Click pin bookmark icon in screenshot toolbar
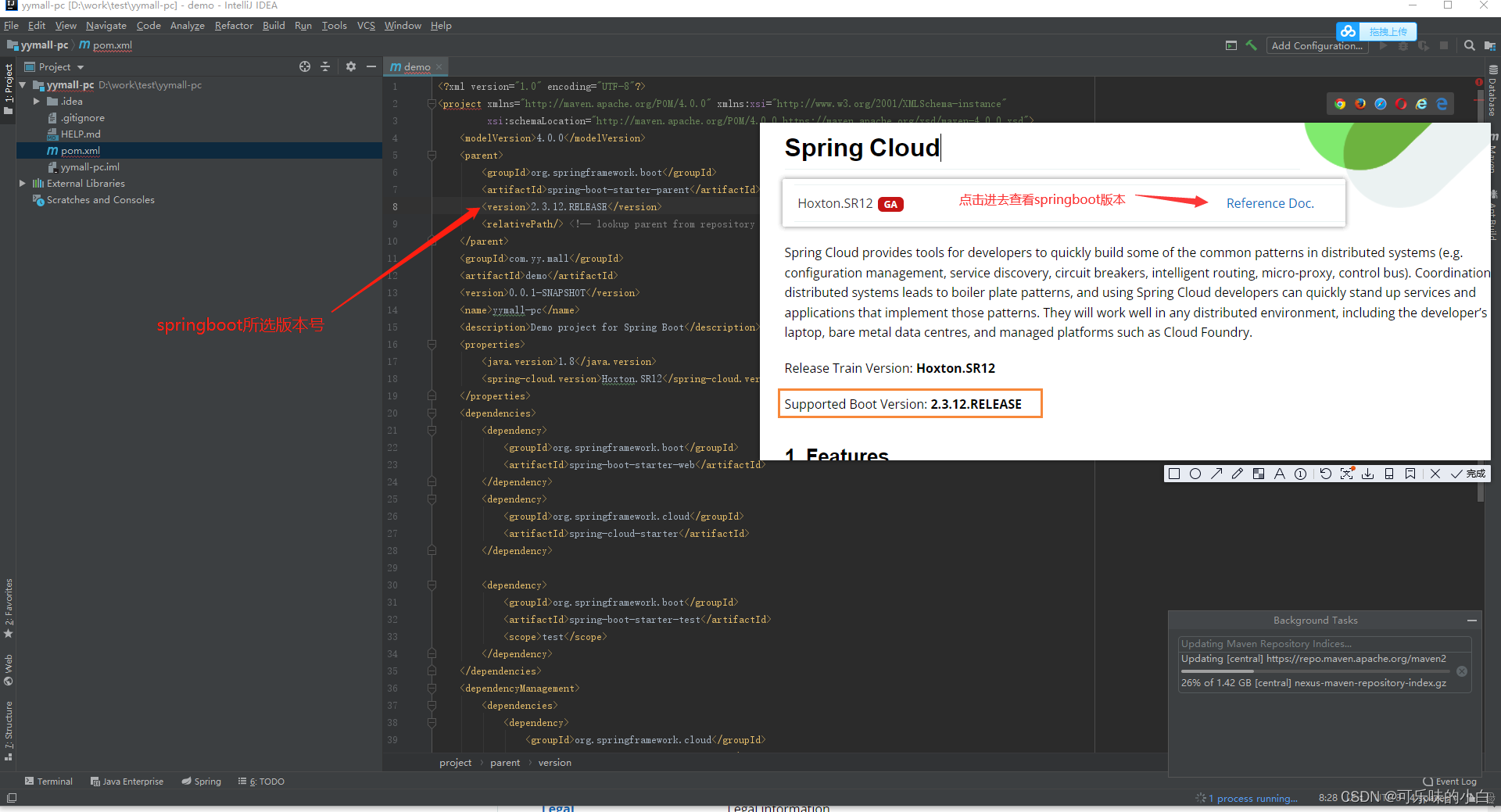The image size is (1501, 812). [x=1410, y=474]
